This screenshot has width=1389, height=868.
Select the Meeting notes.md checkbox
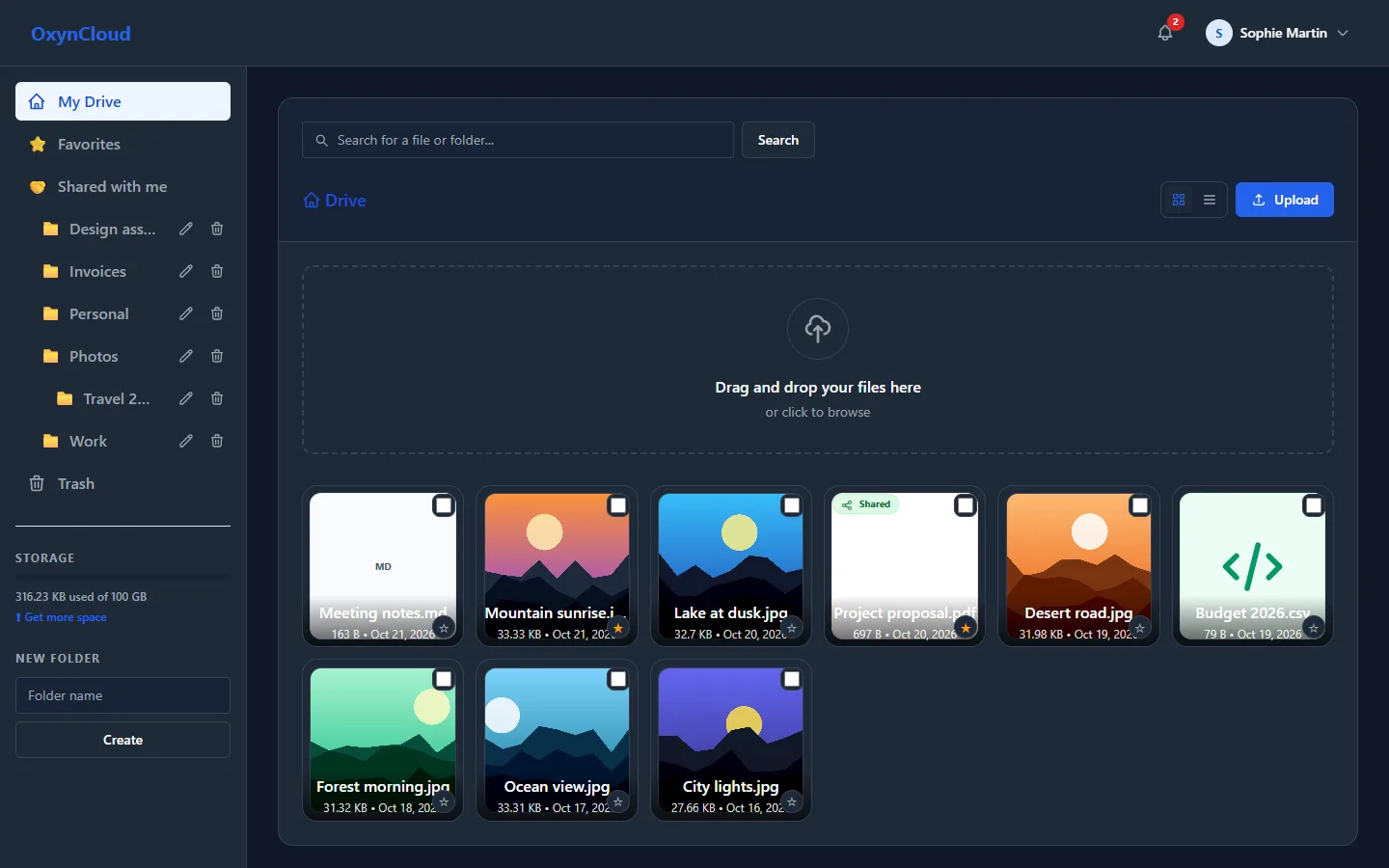444,505
